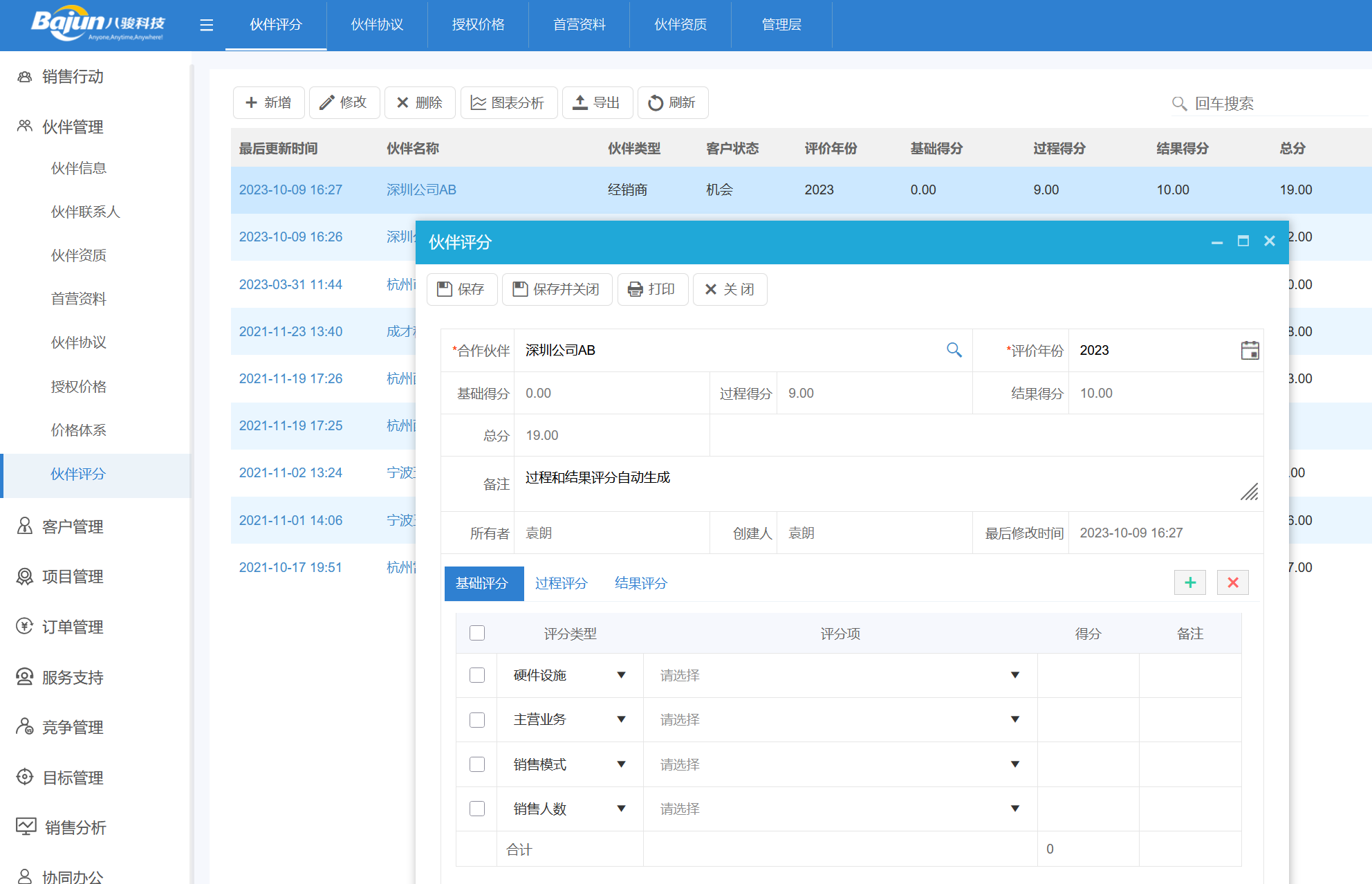
Task: Refresh the list with 刷新 icon
Action: point(656,102)
